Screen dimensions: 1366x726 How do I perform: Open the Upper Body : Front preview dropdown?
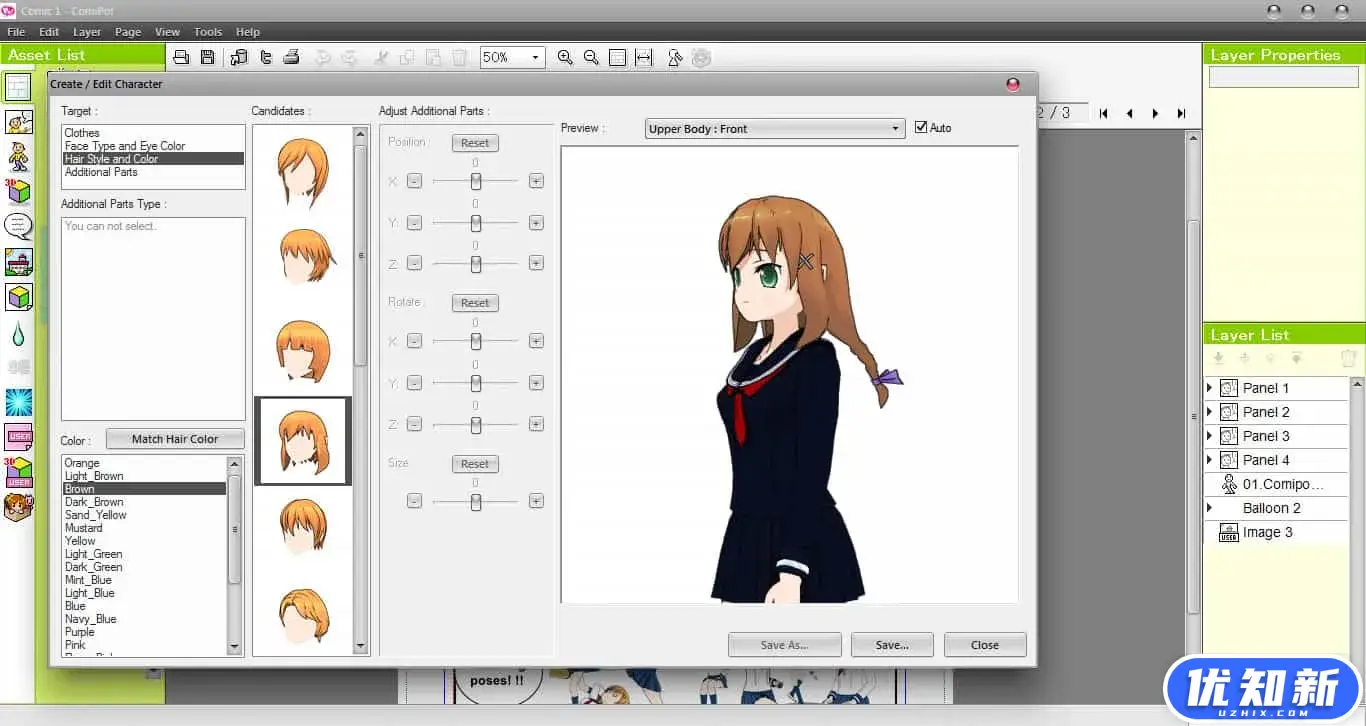click(774, 129)
